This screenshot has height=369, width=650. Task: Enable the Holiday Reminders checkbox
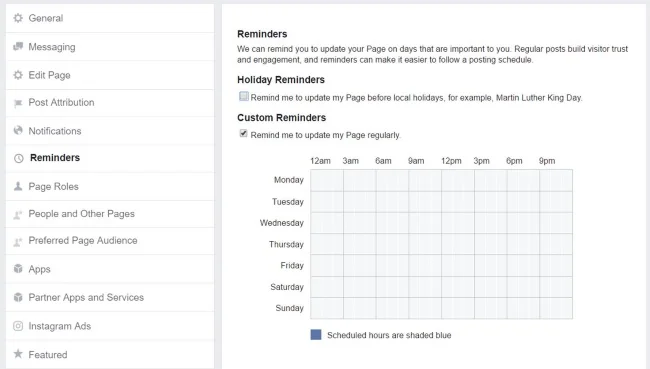244,96
